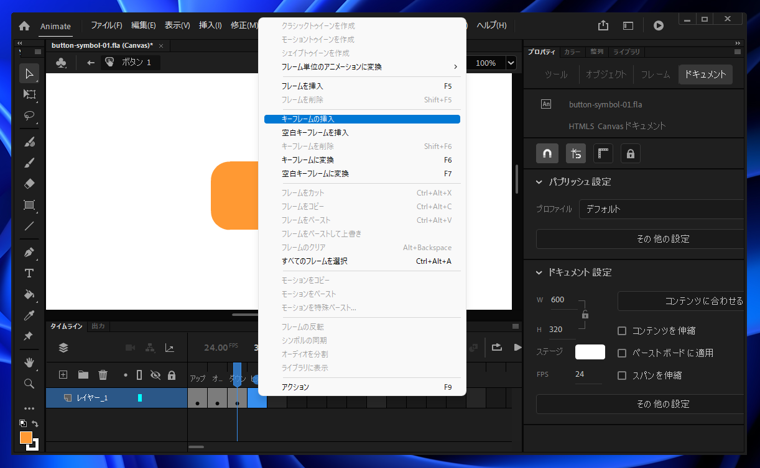Select the Zoom magnifier tool
The height and width of the screenshot is (468, 760).
coord(29,384)
